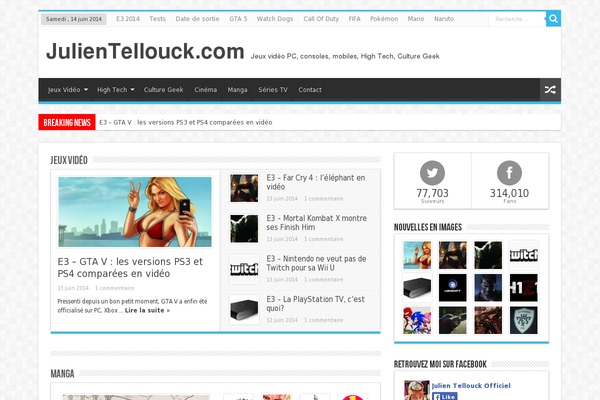This screenshot has height=400, width=600.
Task: Open La PlayStation TV article title
Action: [x=315, y=304]
